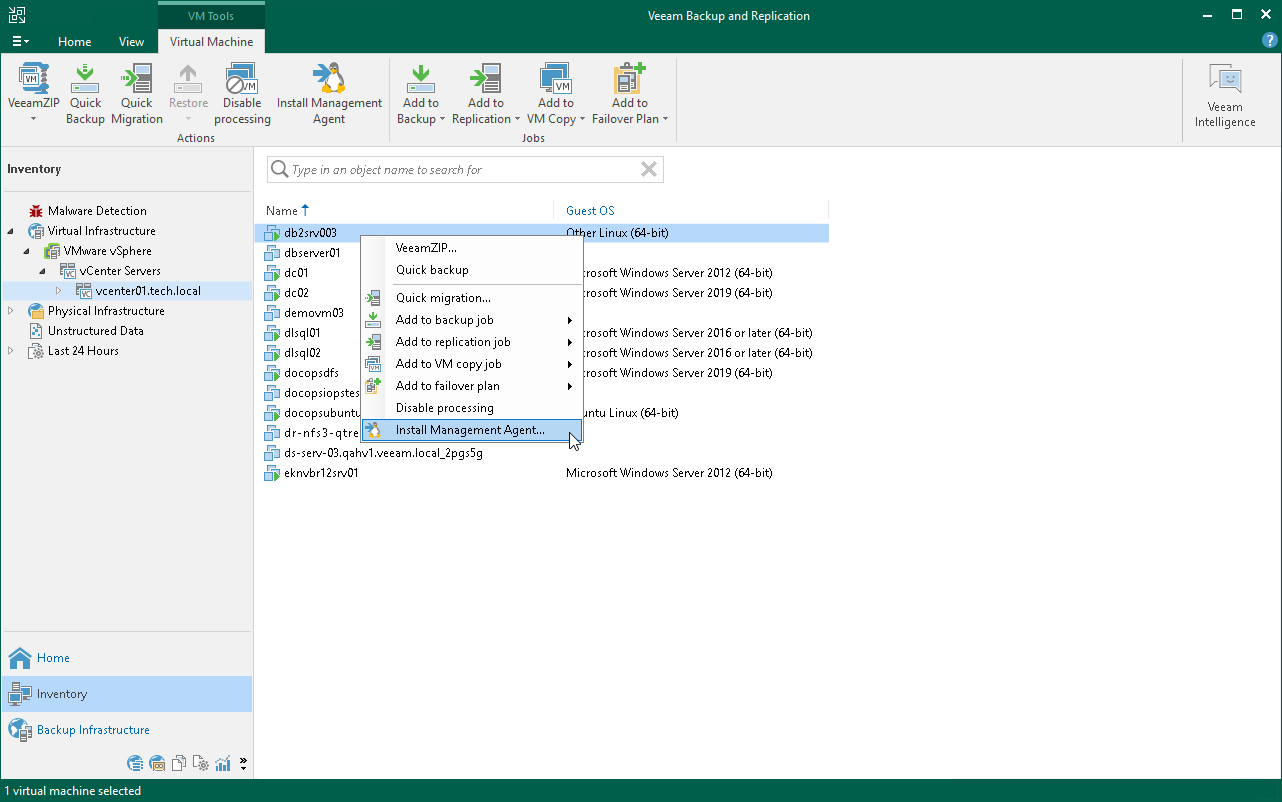This screenshot has width=1282, height=802.
Task: Click the Help question mark icon
Action: click(x=1269, y=39)
